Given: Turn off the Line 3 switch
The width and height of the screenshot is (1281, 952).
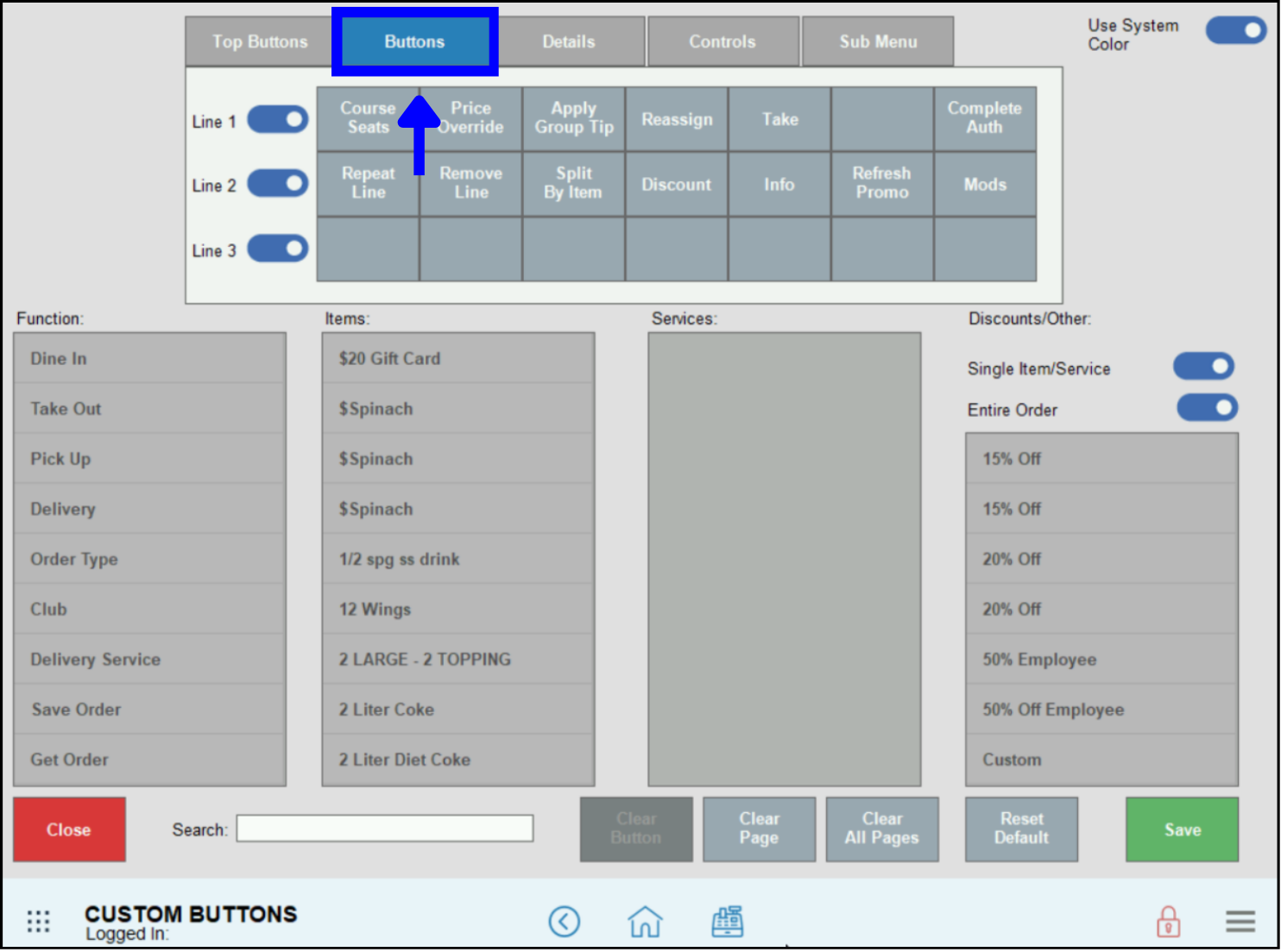Looking at the screenshot, I should pos(278,249).
